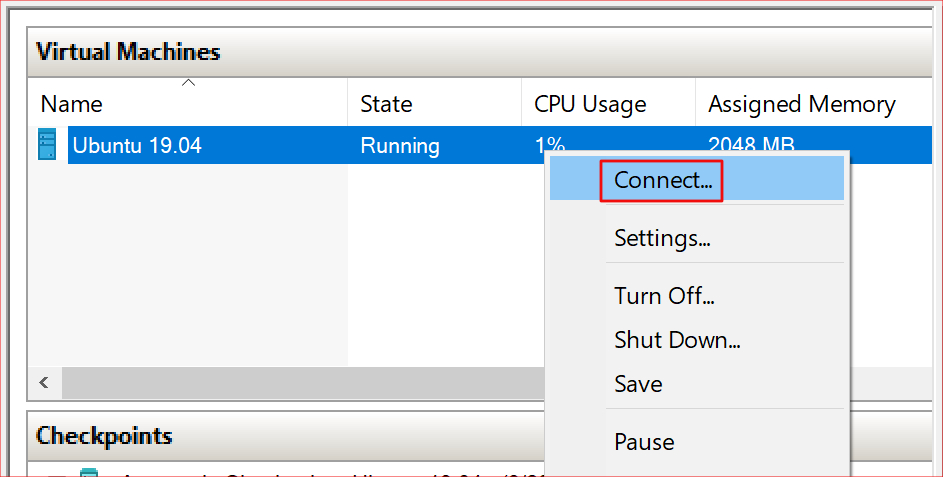943x477 pixels.
Task: Click the Checkpoints panel header
Action: (x=104, y=436)
